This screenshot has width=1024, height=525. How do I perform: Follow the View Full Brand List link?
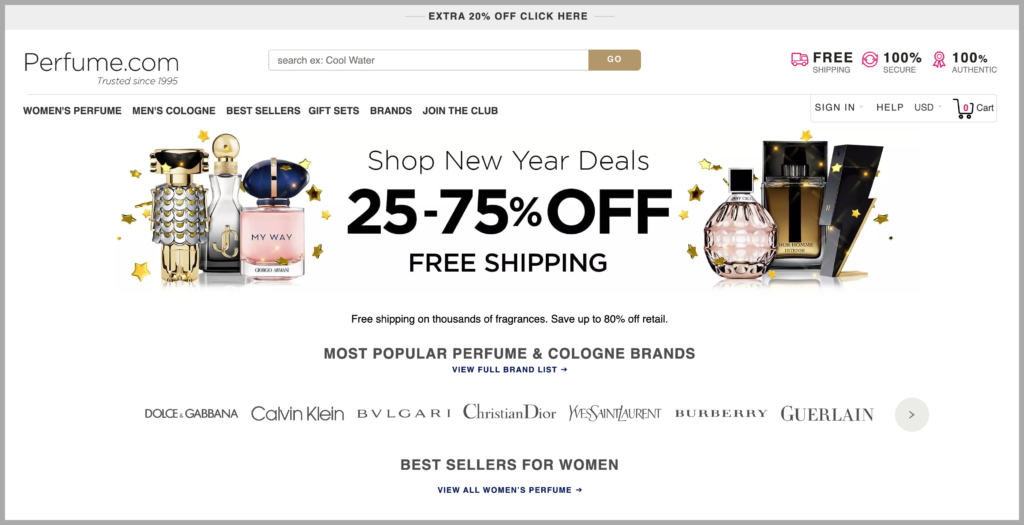coord(510,370)
